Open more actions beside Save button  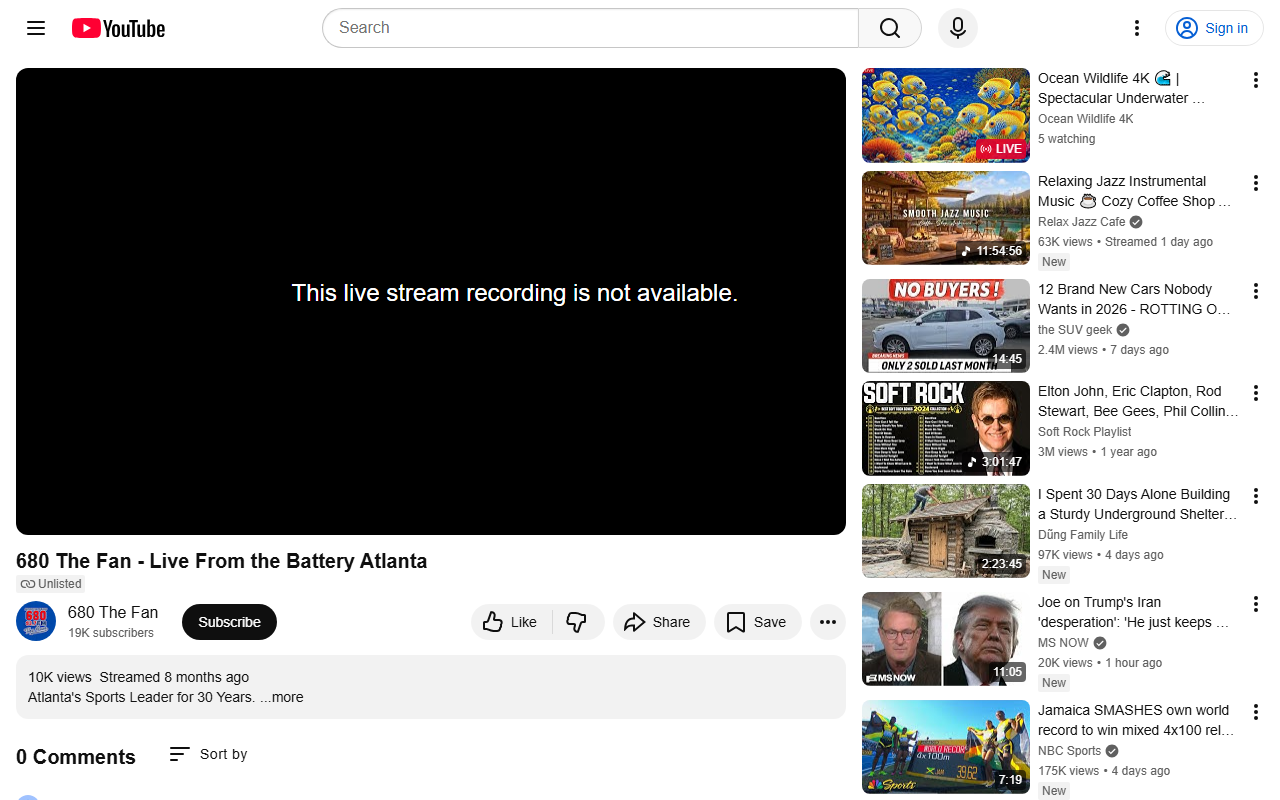pyautogui.click(x=828, y=622)
